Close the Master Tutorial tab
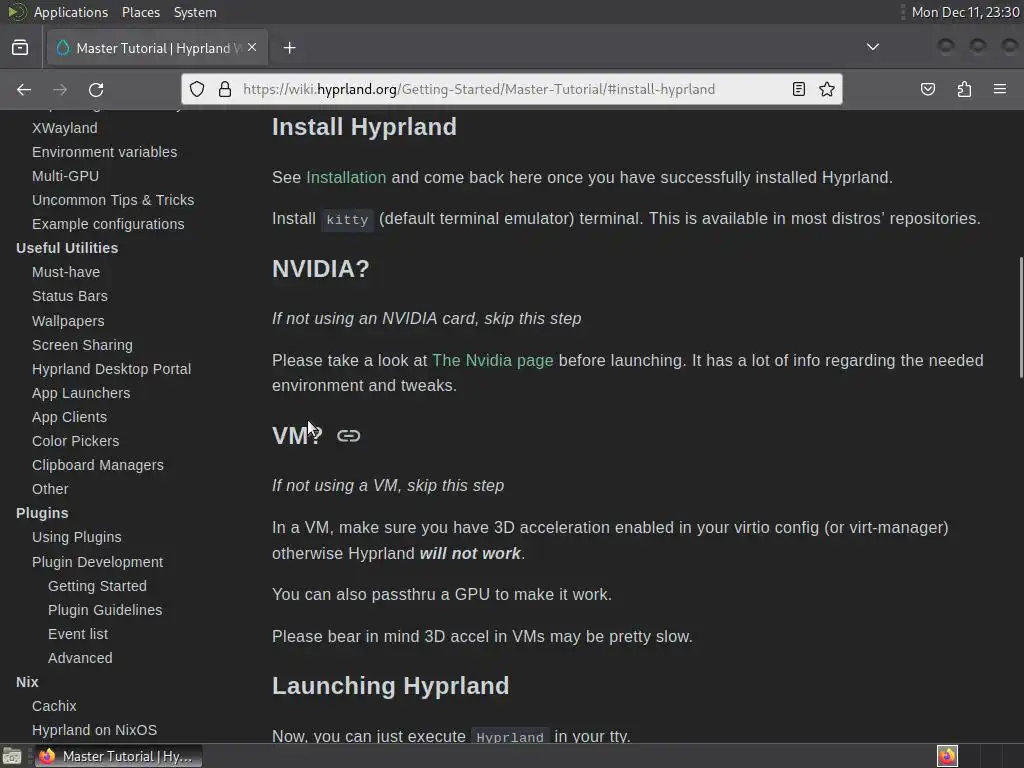 tap(252, 48)
